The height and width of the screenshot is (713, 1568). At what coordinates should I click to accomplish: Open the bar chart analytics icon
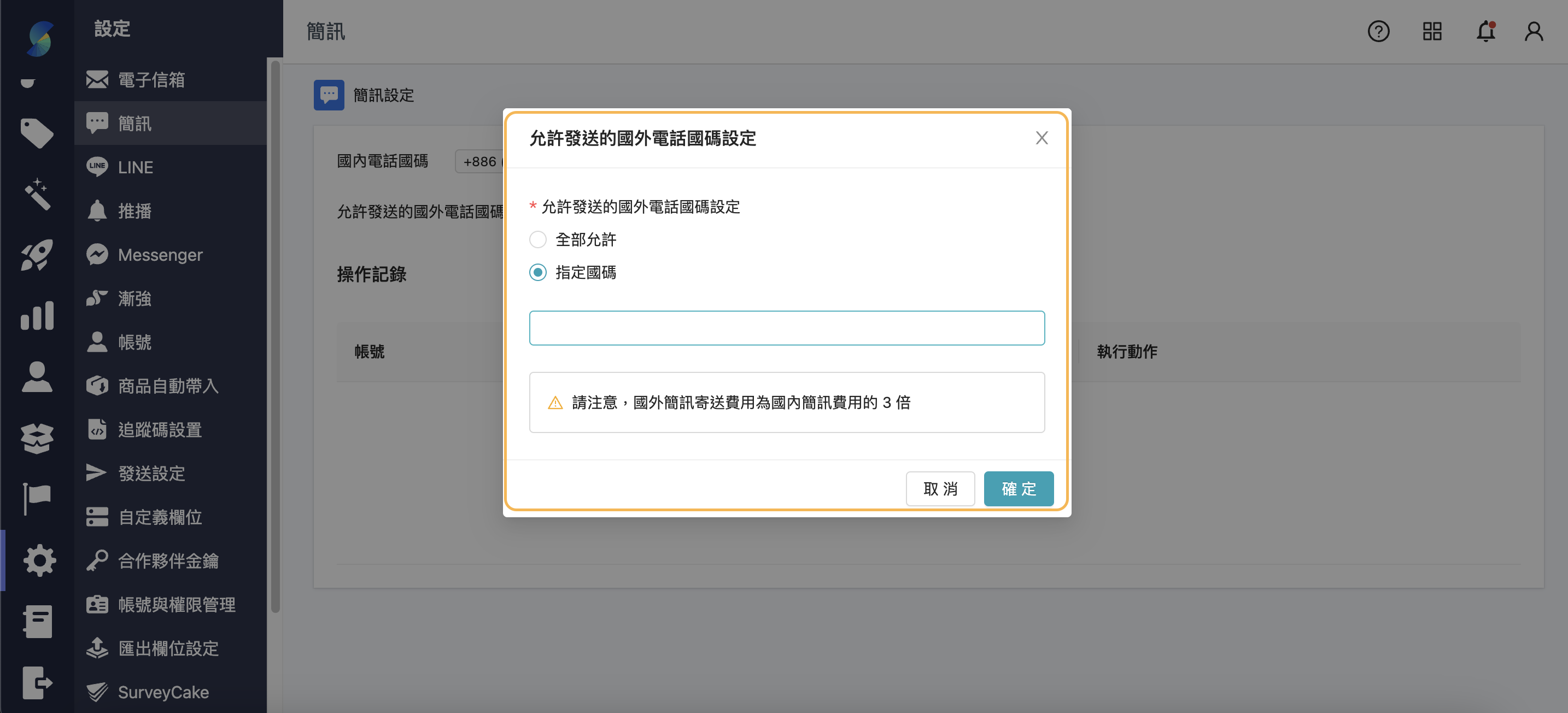[37, 315]
